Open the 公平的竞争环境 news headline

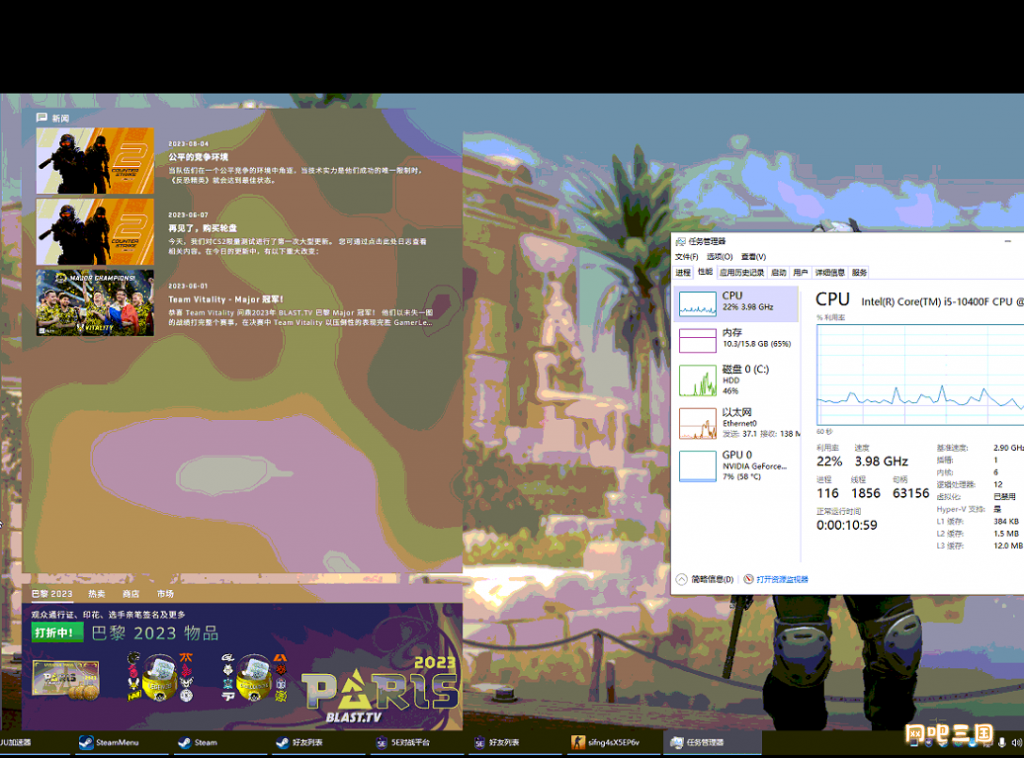coord(198,157)
